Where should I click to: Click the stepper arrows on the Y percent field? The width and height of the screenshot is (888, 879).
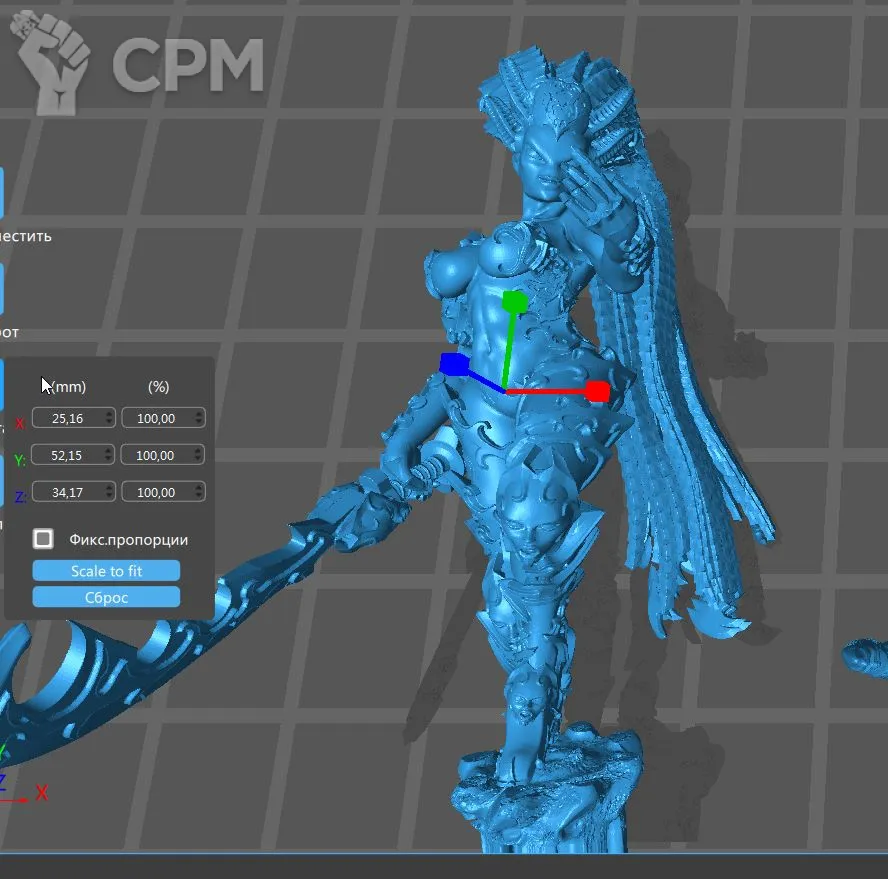pos(198,455)
